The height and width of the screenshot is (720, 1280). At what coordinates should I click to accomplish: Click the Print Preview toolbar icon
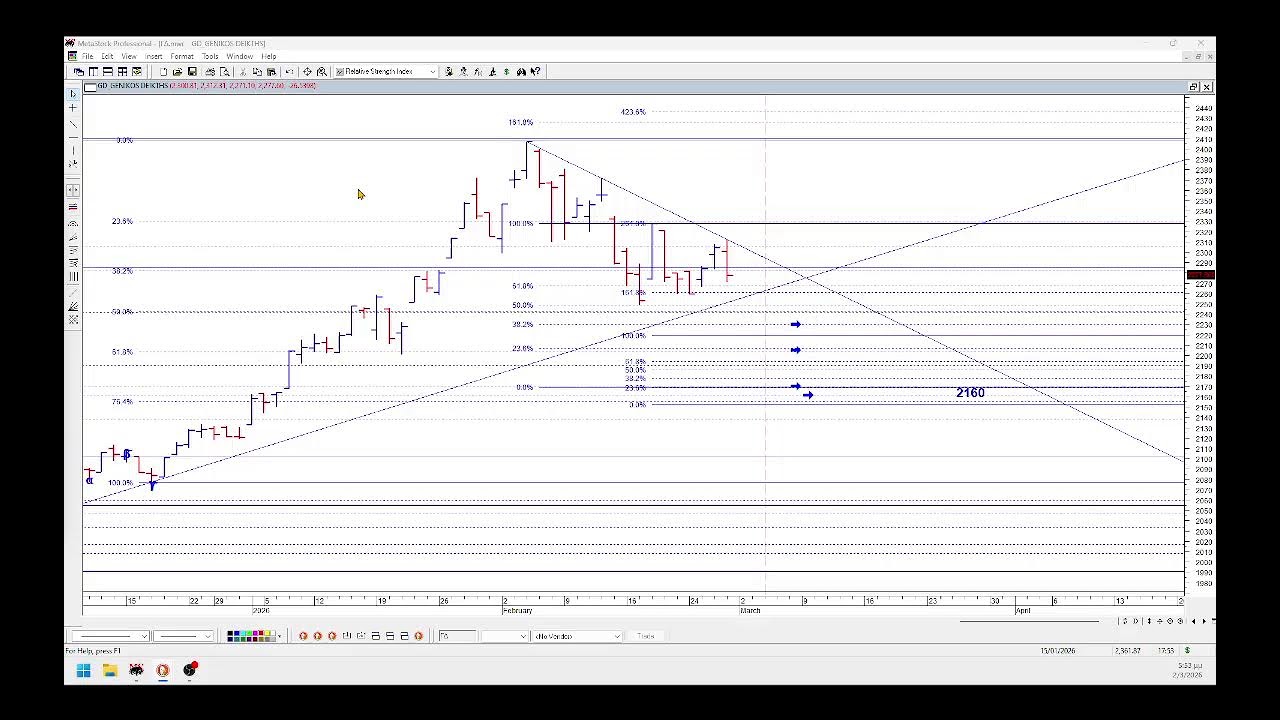224,72
